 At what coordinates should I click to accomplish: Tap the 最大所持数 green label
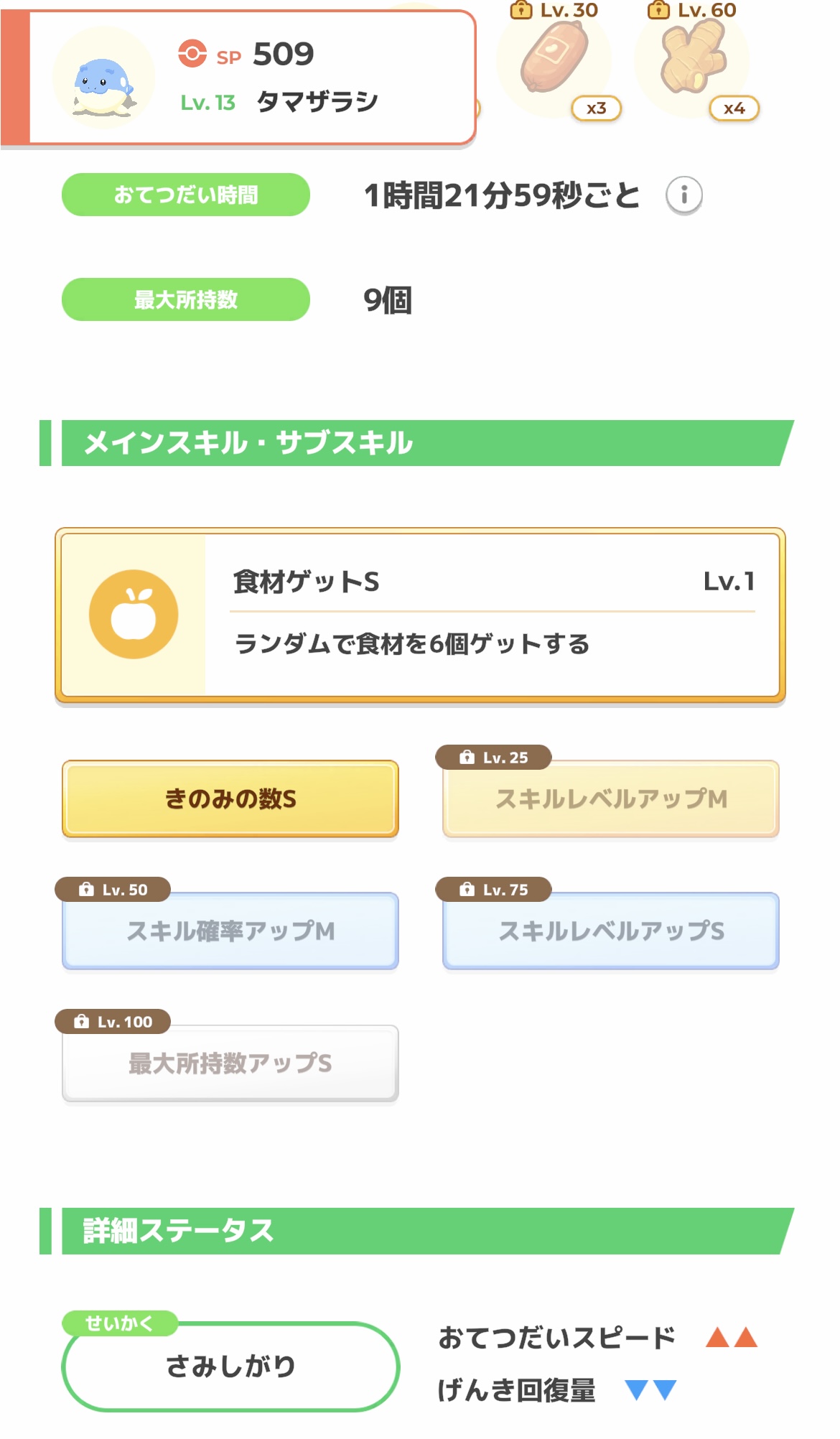click(x=186, y=299)
